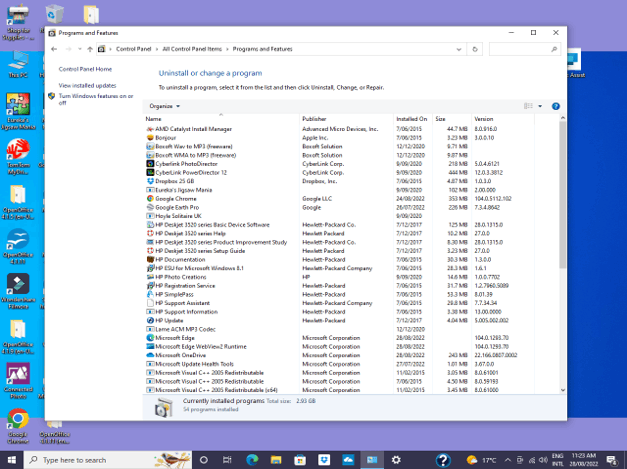Click the scrollbar down arrow
This screenshot has width=627, height=469.
pos(563,390)
